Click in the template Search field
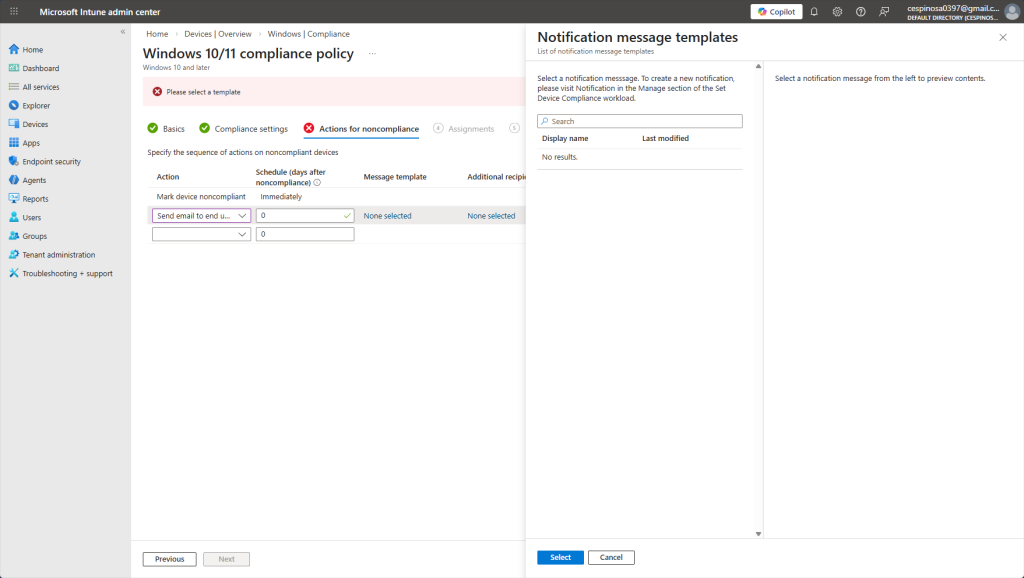The width and height of the screenshot is (1024, 578). [x=640, y=121]
